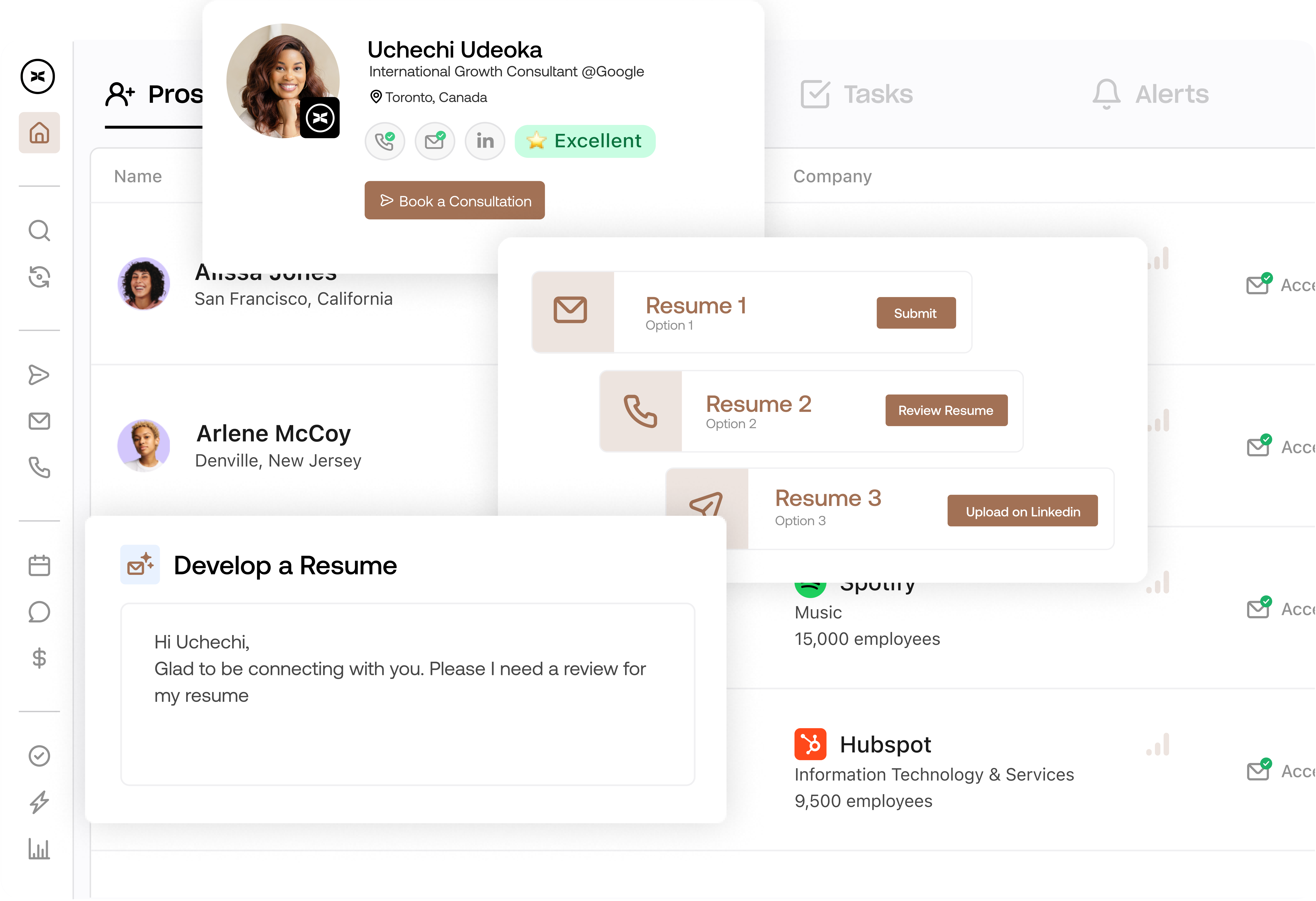Click the Uchechi Udeoka name heading
This screenshot has width=1316, height=901.
[x=455, y=50]
